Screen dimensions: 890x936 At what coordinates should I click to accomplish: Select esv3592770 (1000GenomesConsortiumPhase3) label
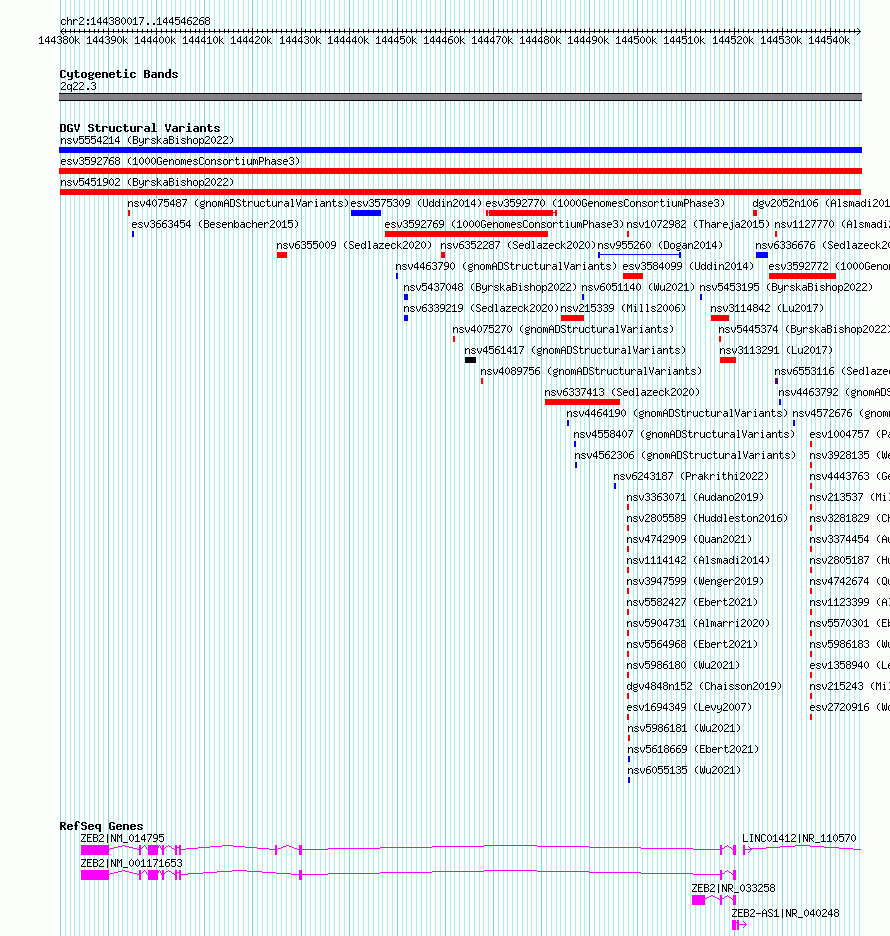(x=605, y=203)
